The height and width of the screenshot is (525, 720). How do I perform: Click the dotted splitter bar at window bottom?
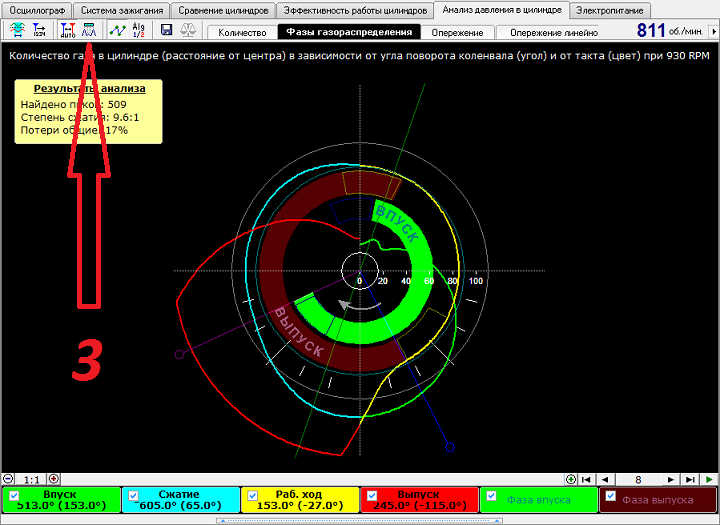pyautogui.click(x=359, y=521)
